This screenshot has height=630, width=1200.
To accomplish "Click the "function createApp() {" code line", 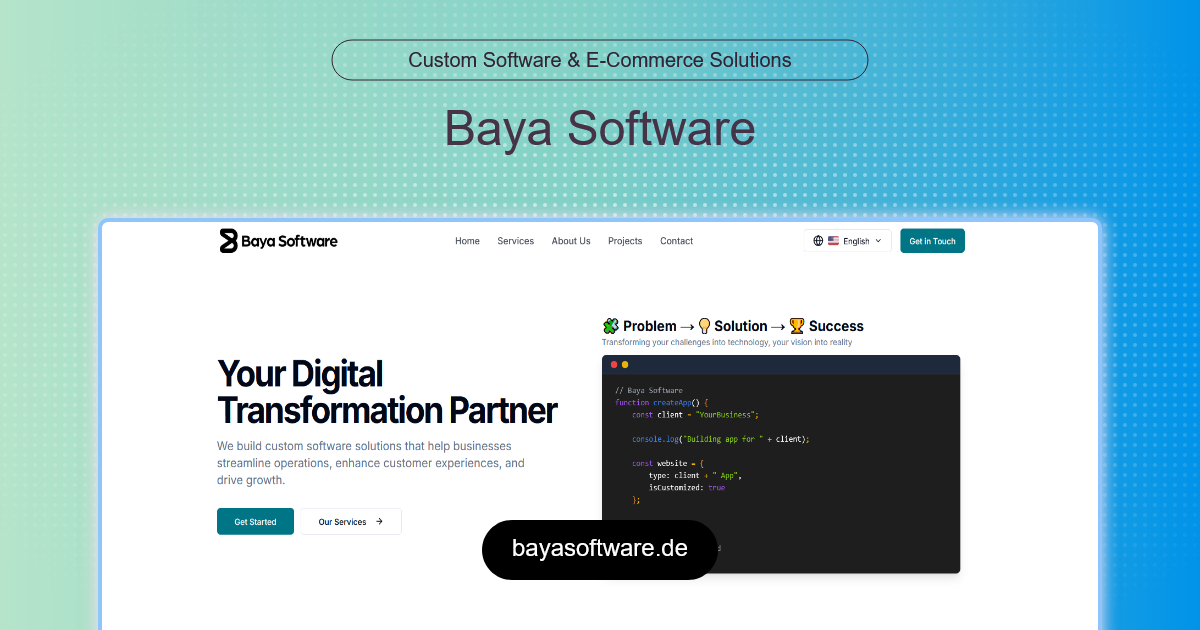I will coord(661,402).
